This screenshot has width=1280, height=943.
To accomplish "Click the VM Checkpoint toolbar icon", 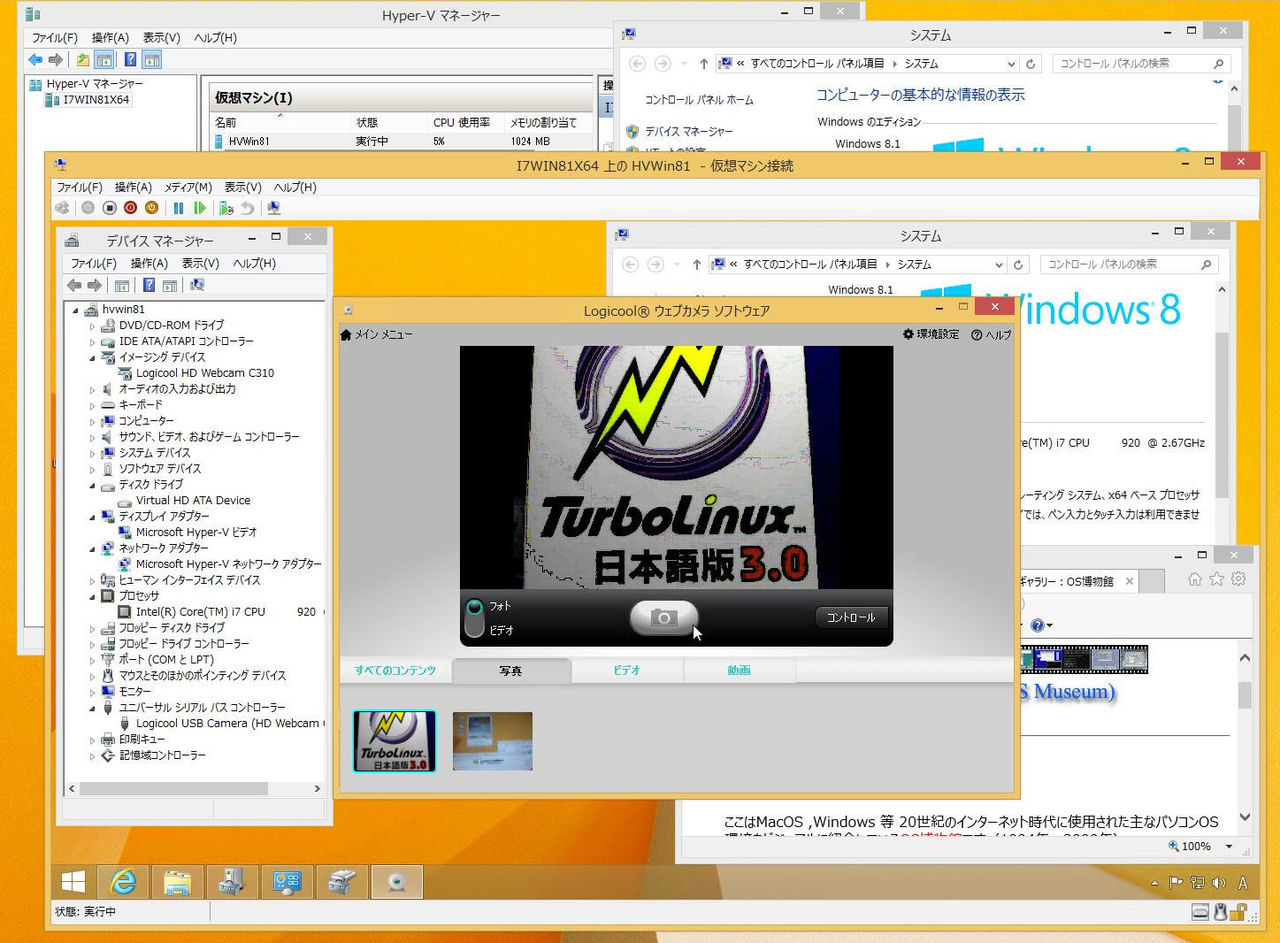I will [227, 208].
